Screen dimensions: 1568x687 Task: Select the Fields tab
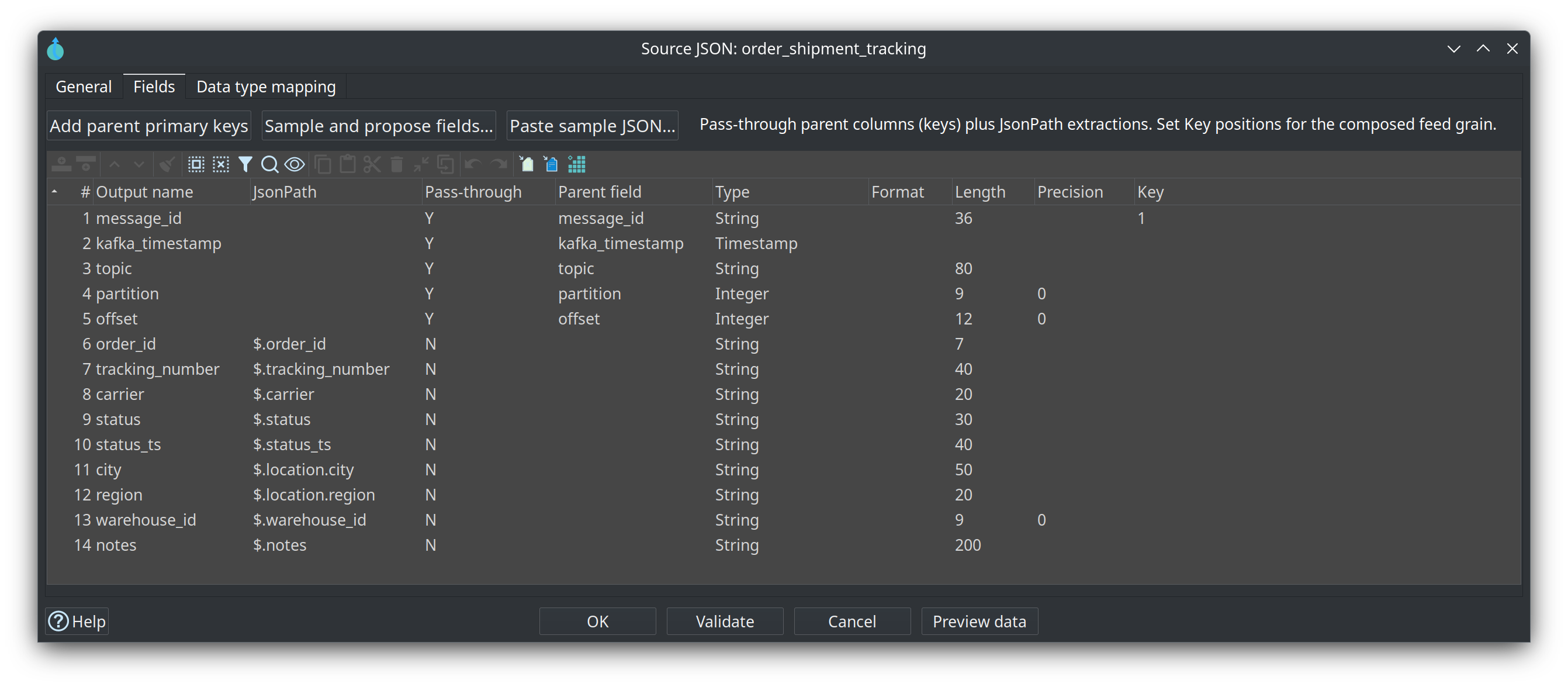click(154, 87)
